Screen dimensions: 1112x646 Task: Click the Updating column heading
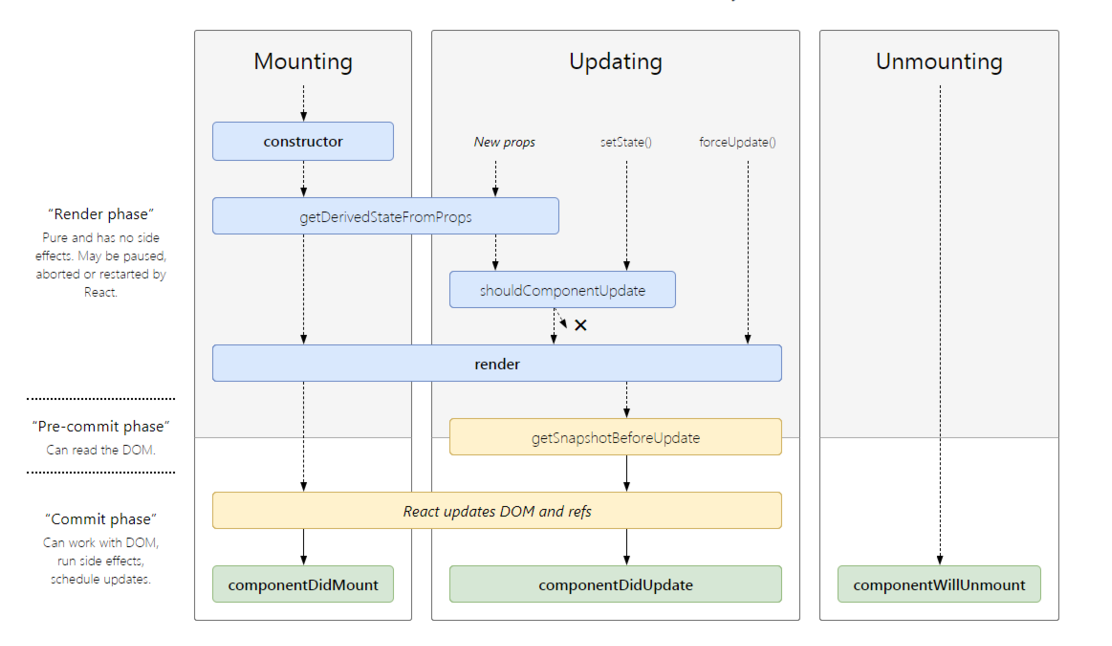point(616,62)
